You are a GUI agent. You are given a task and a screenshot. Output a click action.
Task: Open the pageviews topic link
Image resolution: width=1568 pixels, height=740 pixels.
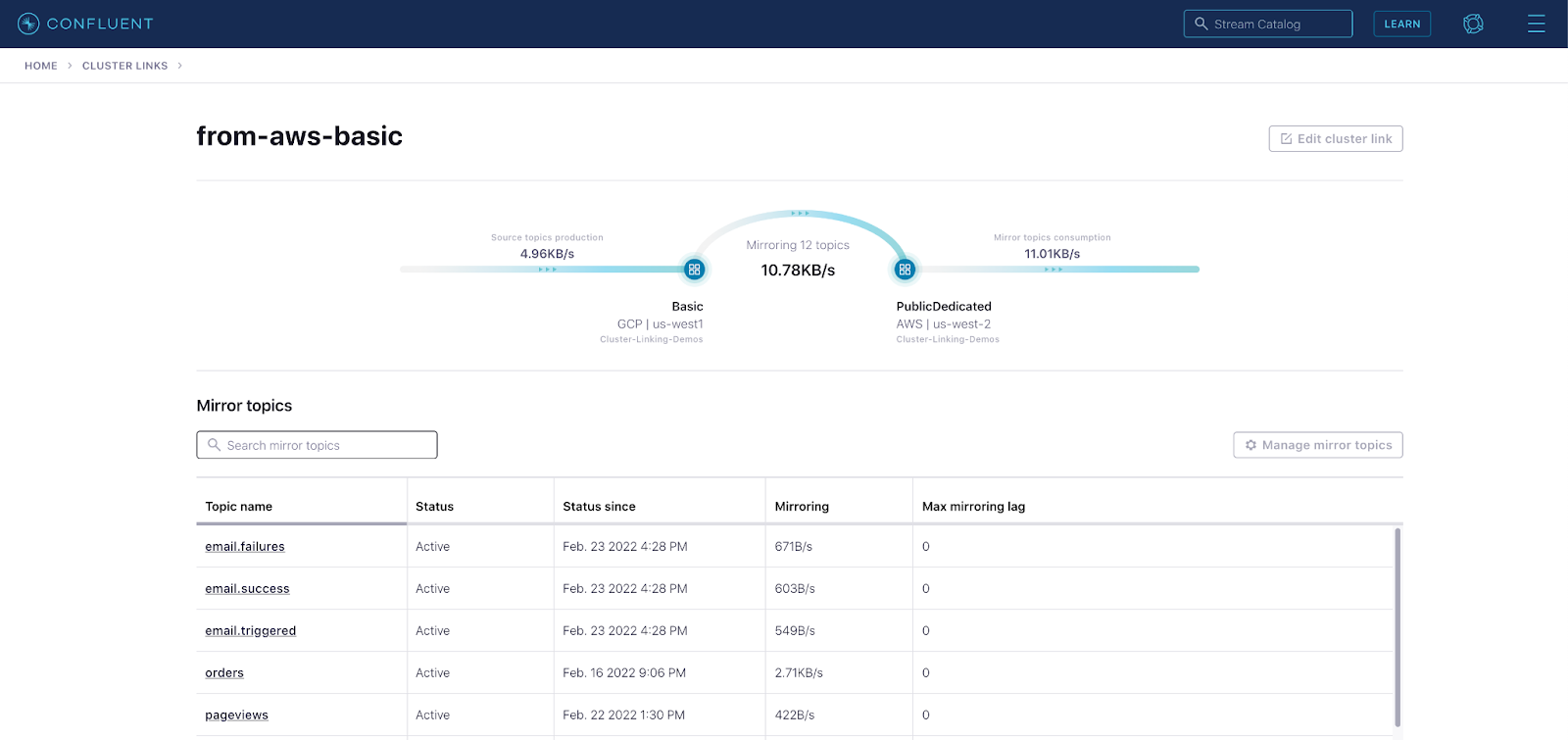click(236, 715)
